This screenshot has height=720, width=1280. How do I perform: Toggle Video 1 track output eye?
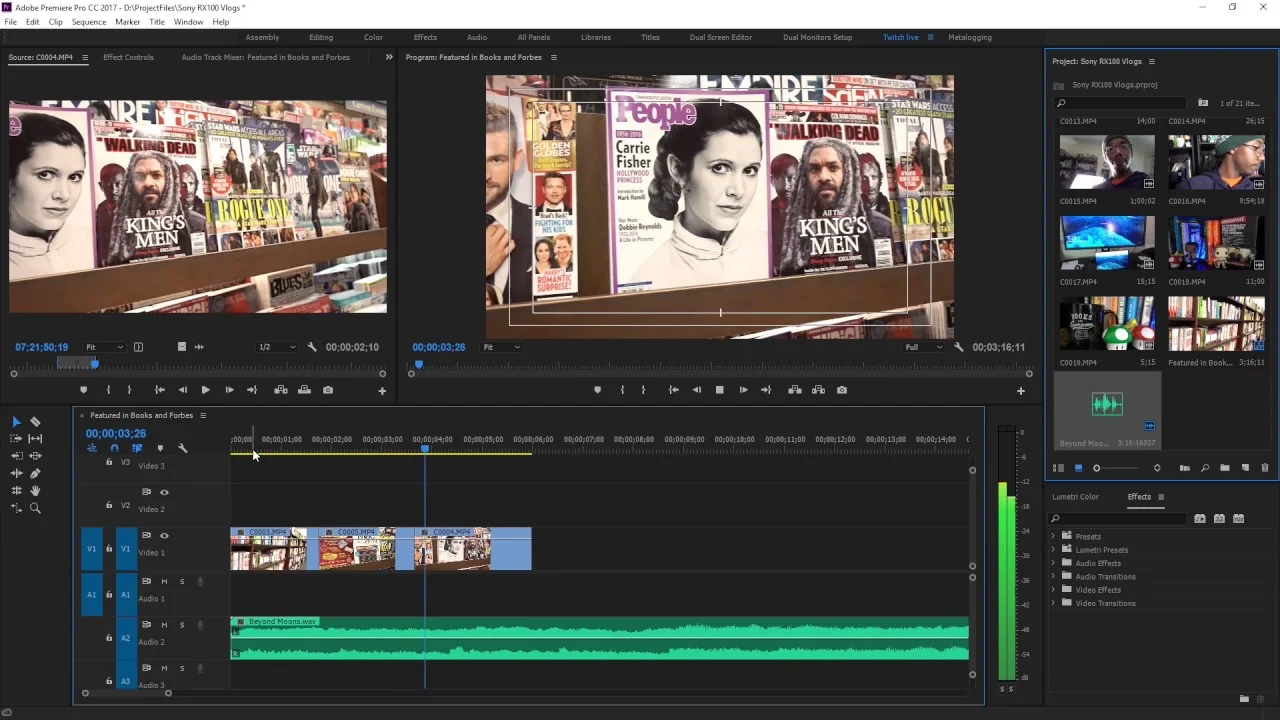click(x=164, y=535)
